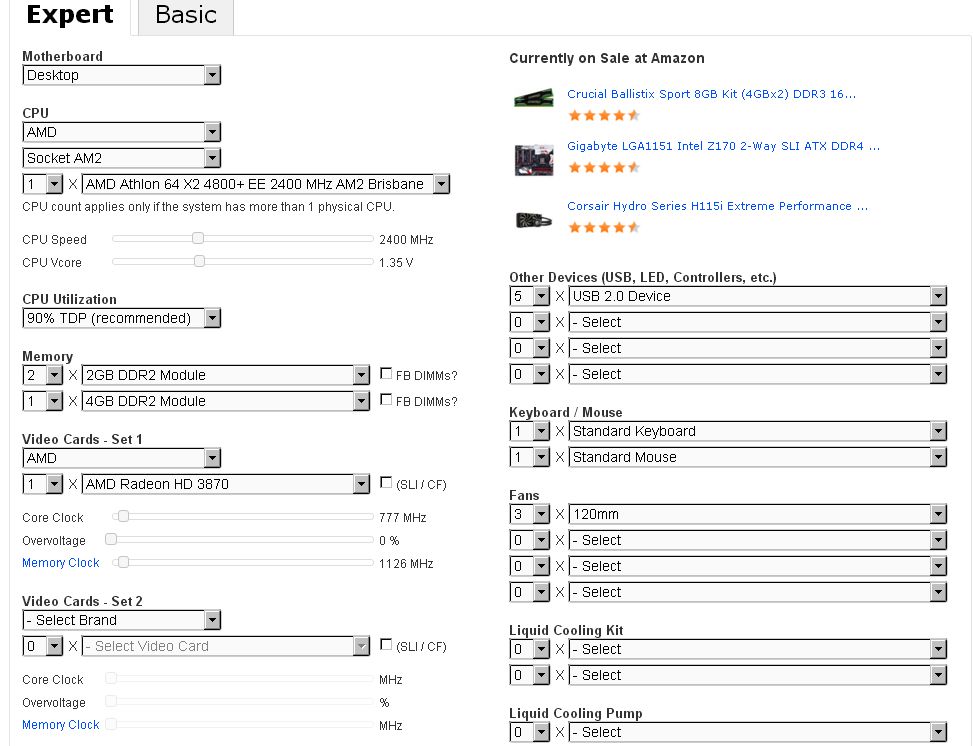The image size is (973, 746).
Task: Open the CPU Utilization dropdown
Action: tap(121, 318)
